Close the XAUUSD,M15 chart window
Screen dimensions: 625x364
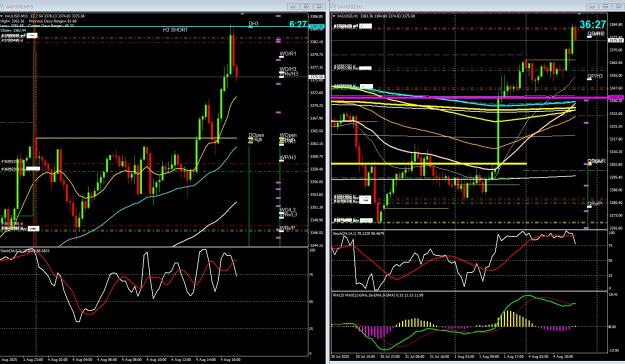point(319,6)
